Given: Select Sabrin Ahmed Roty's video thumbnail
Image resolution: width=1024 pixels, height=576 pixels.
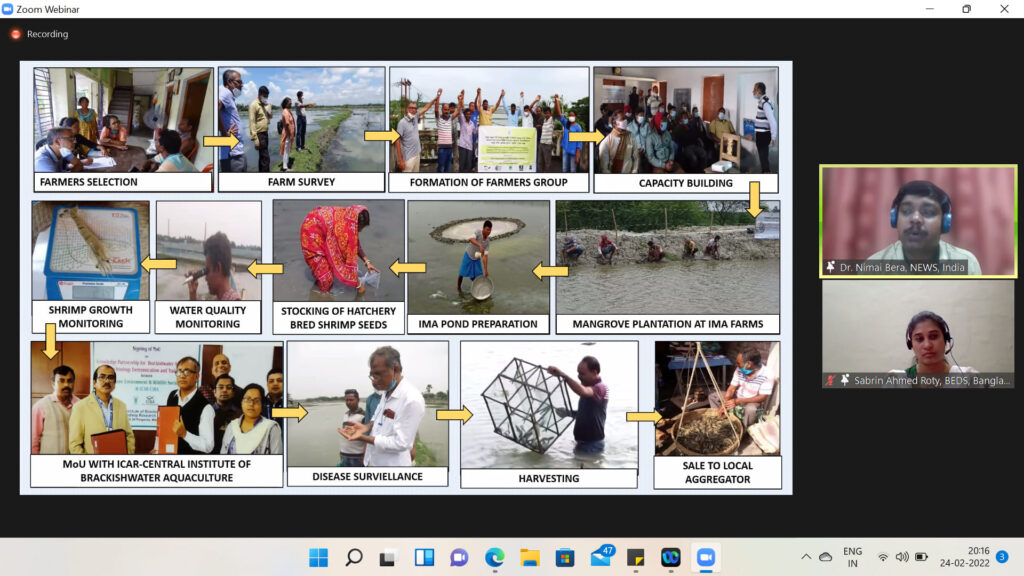Looking at the screenshot, I should [918, 334].
